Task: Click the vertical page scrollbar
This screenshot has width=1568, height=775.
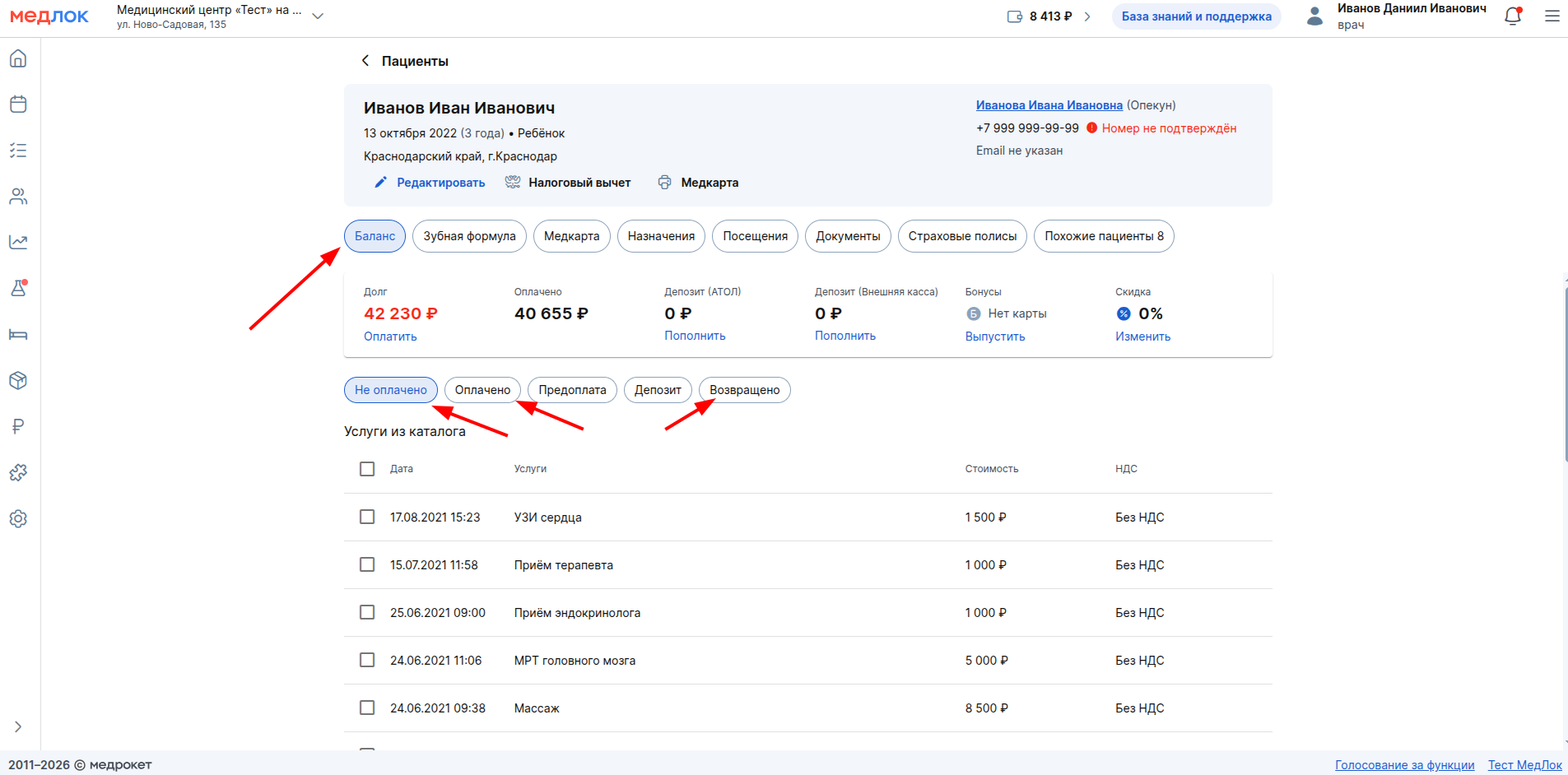Action: point(1565,370)
